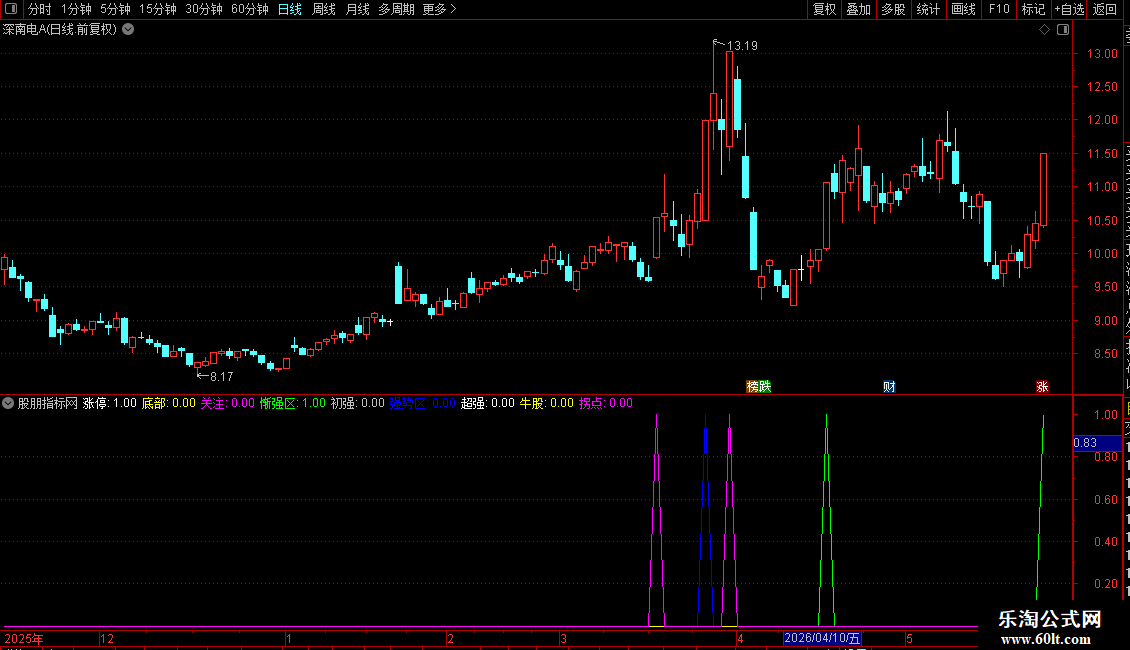Viewport: 1130px width, 650px height.
Task: Open the 多周期 multi-period view
Action: [396, 9]
